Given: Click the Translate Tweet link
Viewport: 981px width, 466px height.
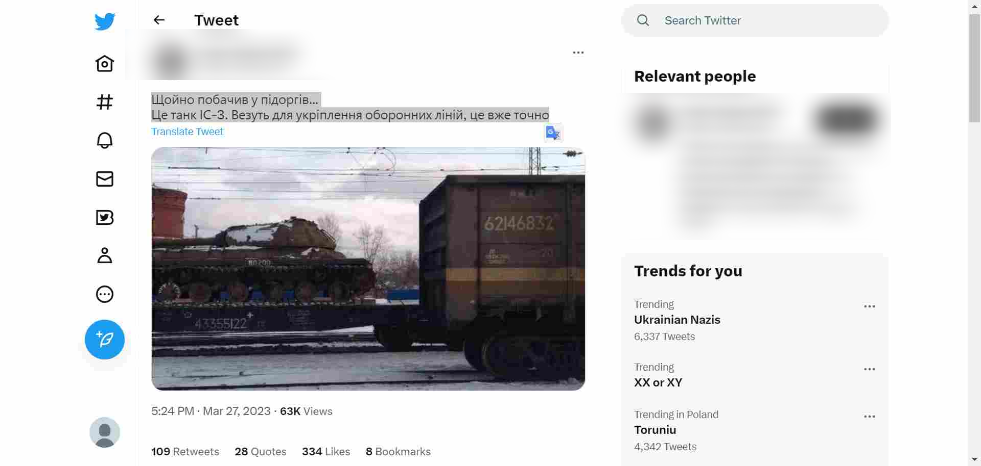Looking at the screenshot, I should point(187,131).
